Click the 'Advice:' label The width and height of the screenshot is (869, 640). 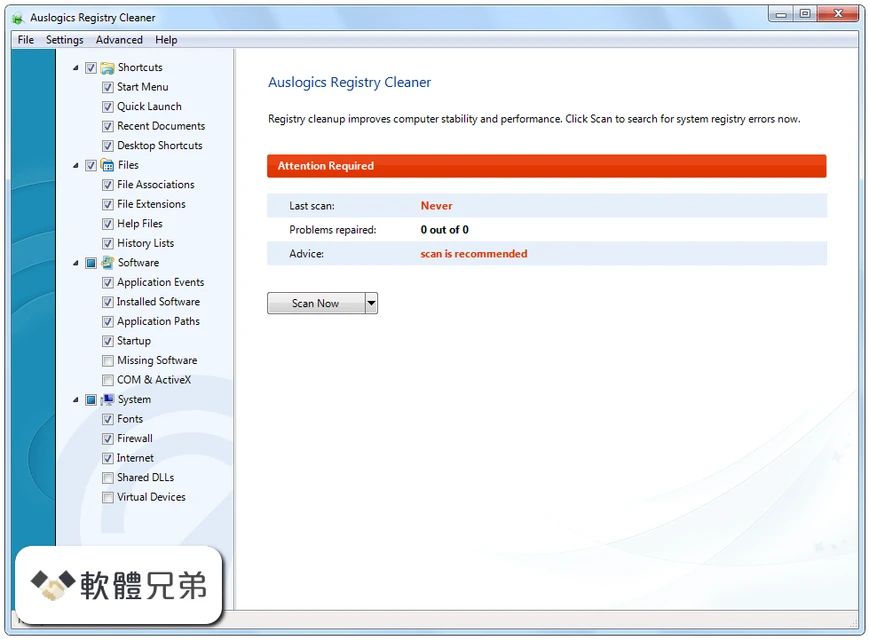(306, 254)
